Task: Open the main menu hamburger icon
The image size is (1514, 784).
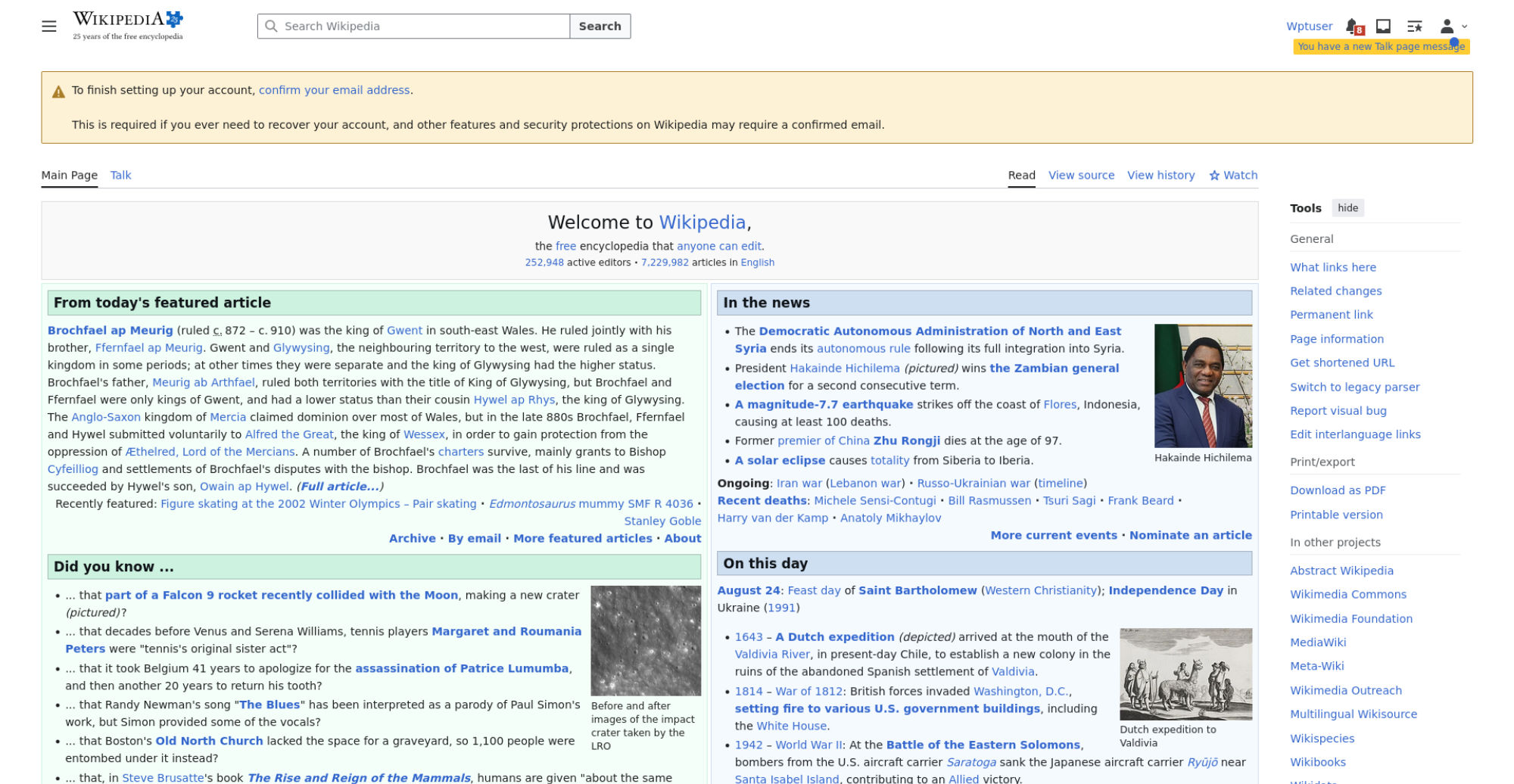Action: pyautogui.click(x=49, y=26)
